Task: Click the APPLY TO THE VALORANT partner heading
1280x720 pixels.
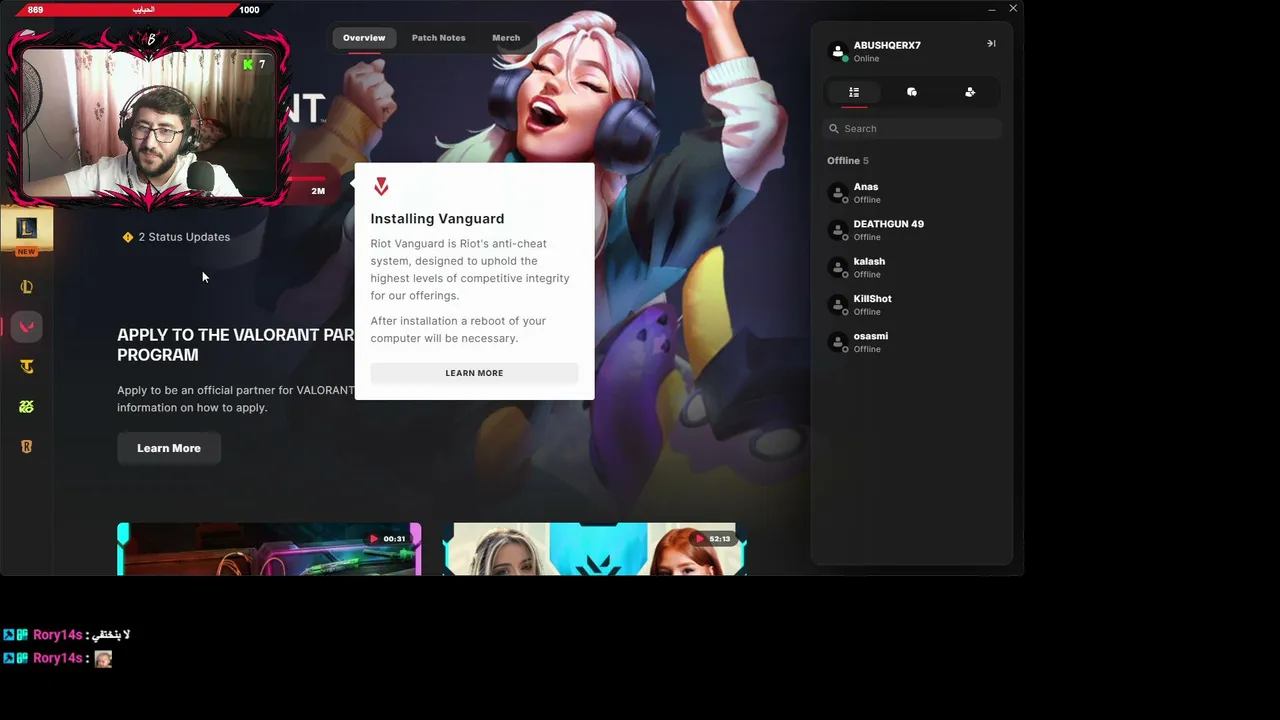Action: (x=236, y=345)
